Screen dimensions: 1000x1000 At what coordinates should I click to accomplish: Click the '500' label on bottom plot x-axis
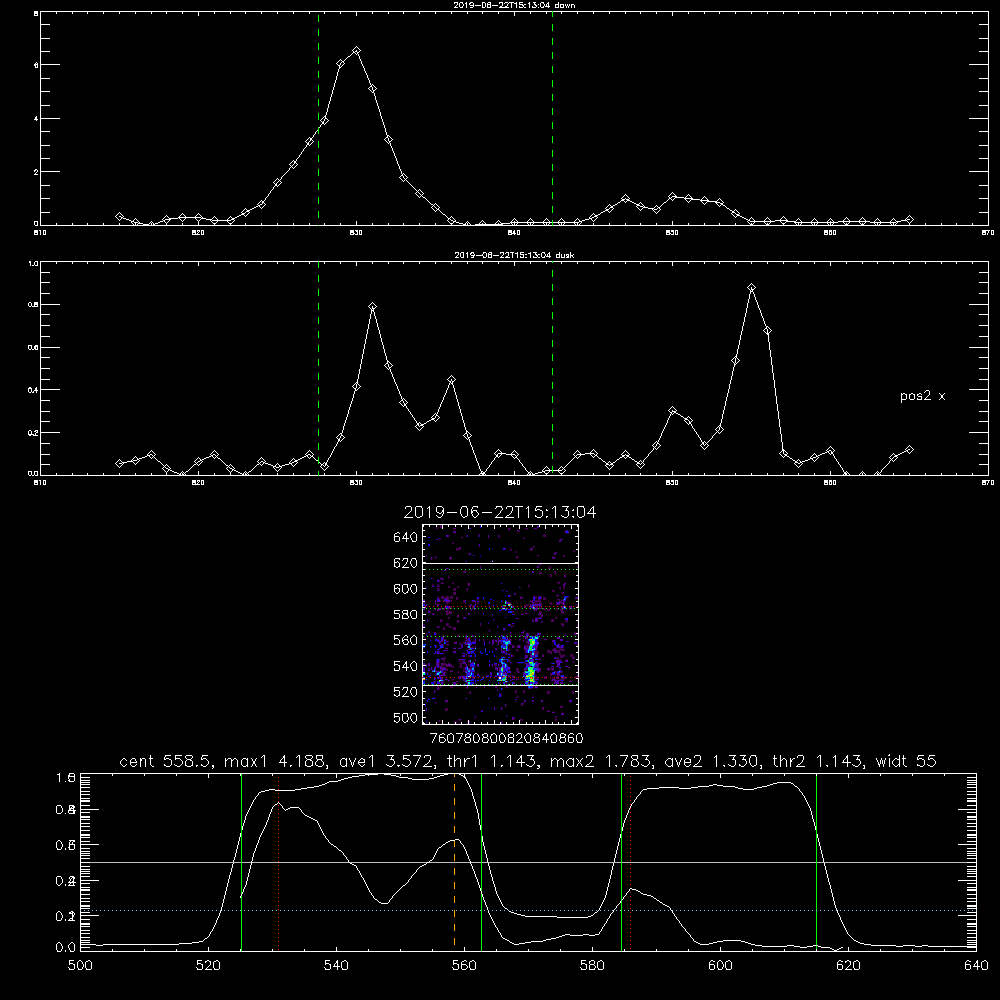click(80, 965)
